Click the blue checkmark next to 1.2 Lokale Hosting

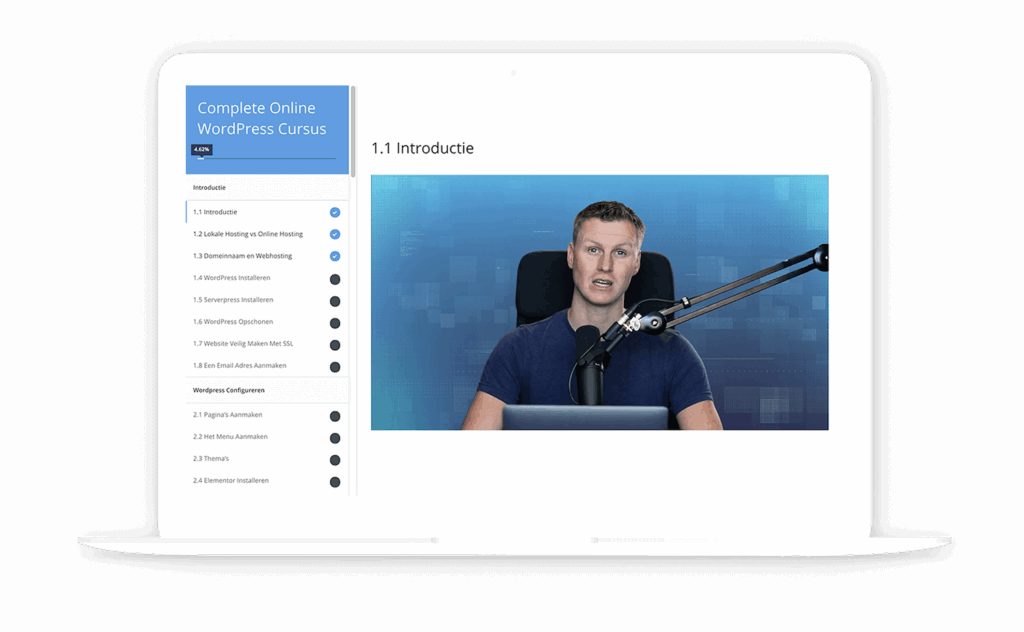pyautogui.click(x=335, y=234)
